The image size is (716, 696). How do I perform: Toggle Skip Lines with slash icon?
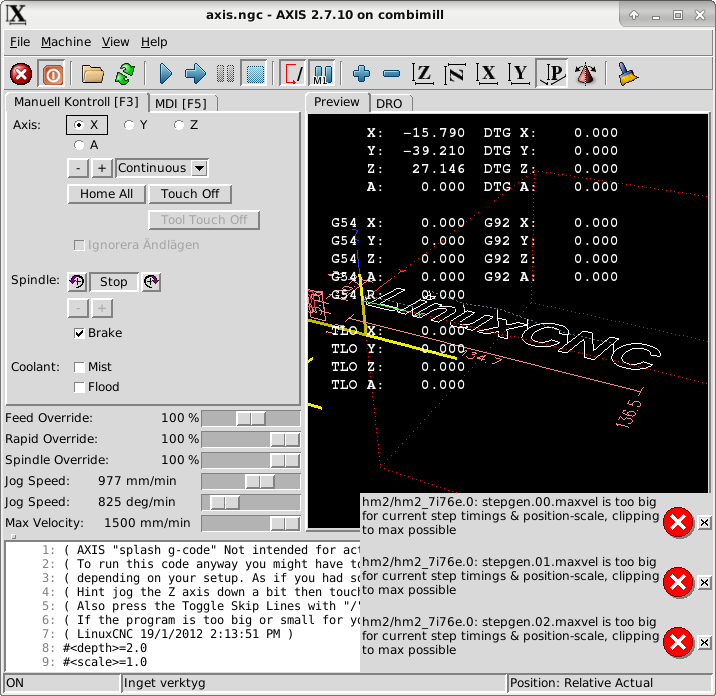click(294, 74)
